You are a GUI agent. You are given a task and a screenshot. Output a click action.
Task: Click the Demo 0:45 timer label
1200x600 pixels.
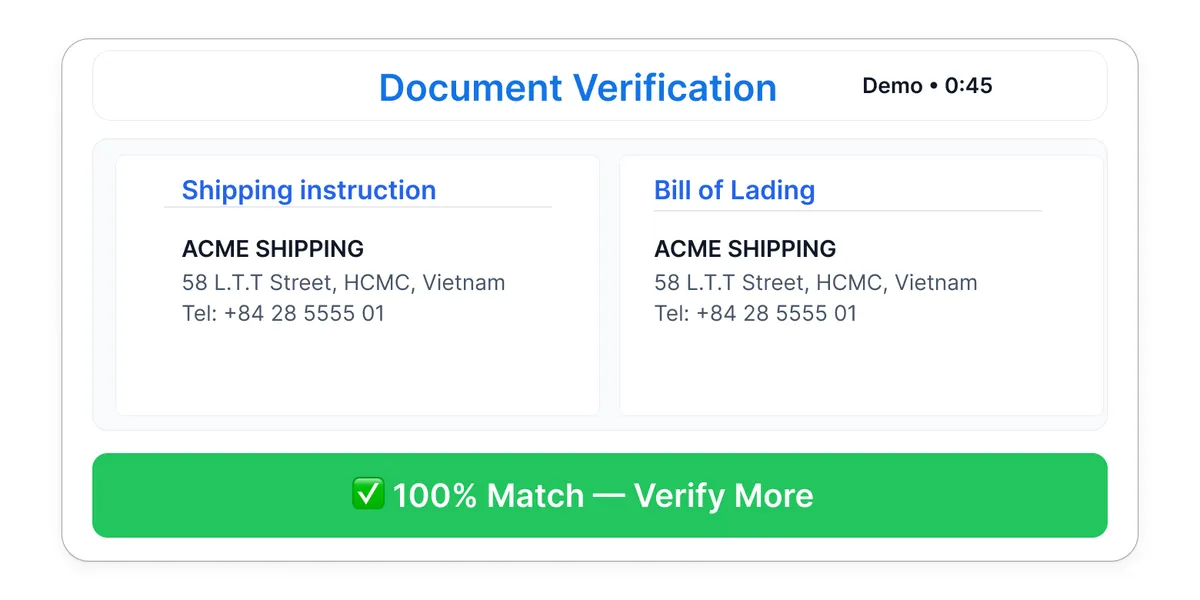(927, 86)
